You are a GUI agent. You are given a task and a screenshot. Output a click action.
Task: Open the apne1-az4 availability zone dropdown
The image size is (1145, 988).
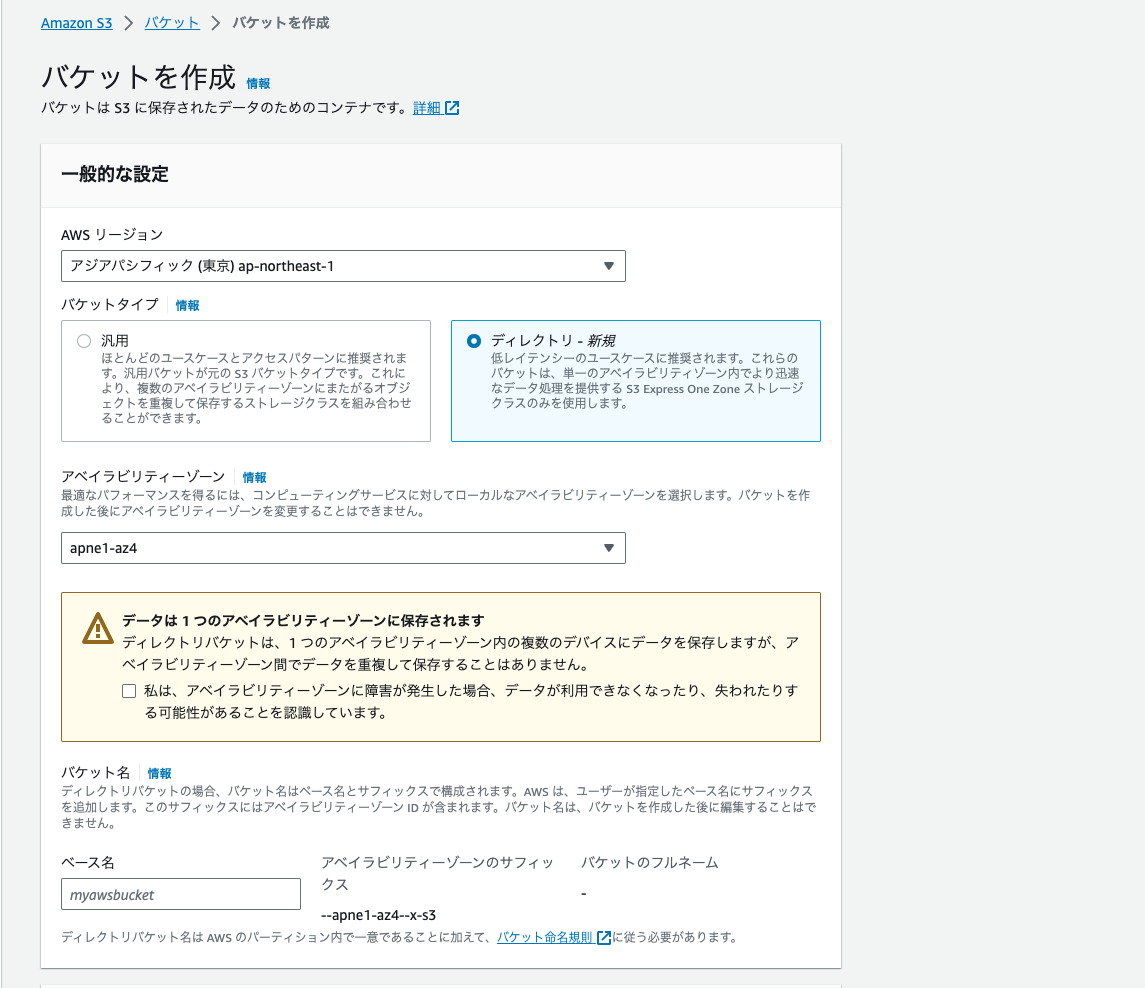[x=343, y=548]
